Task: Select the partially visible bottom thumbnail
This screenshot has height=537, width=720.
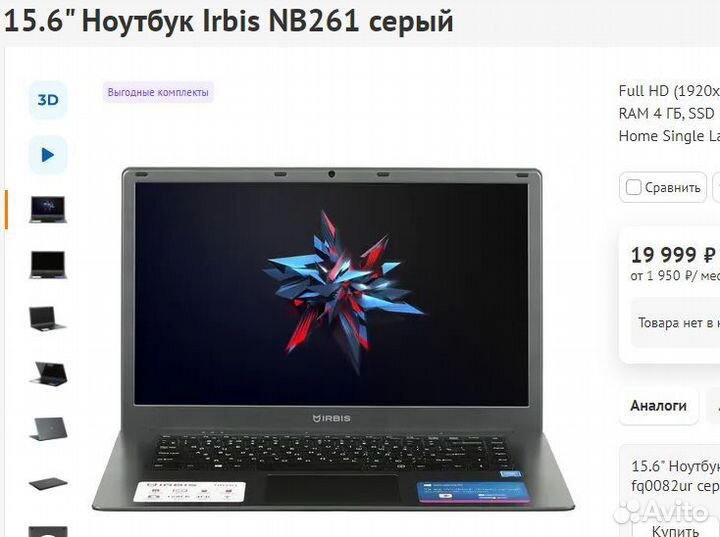Action: point(48,531)
